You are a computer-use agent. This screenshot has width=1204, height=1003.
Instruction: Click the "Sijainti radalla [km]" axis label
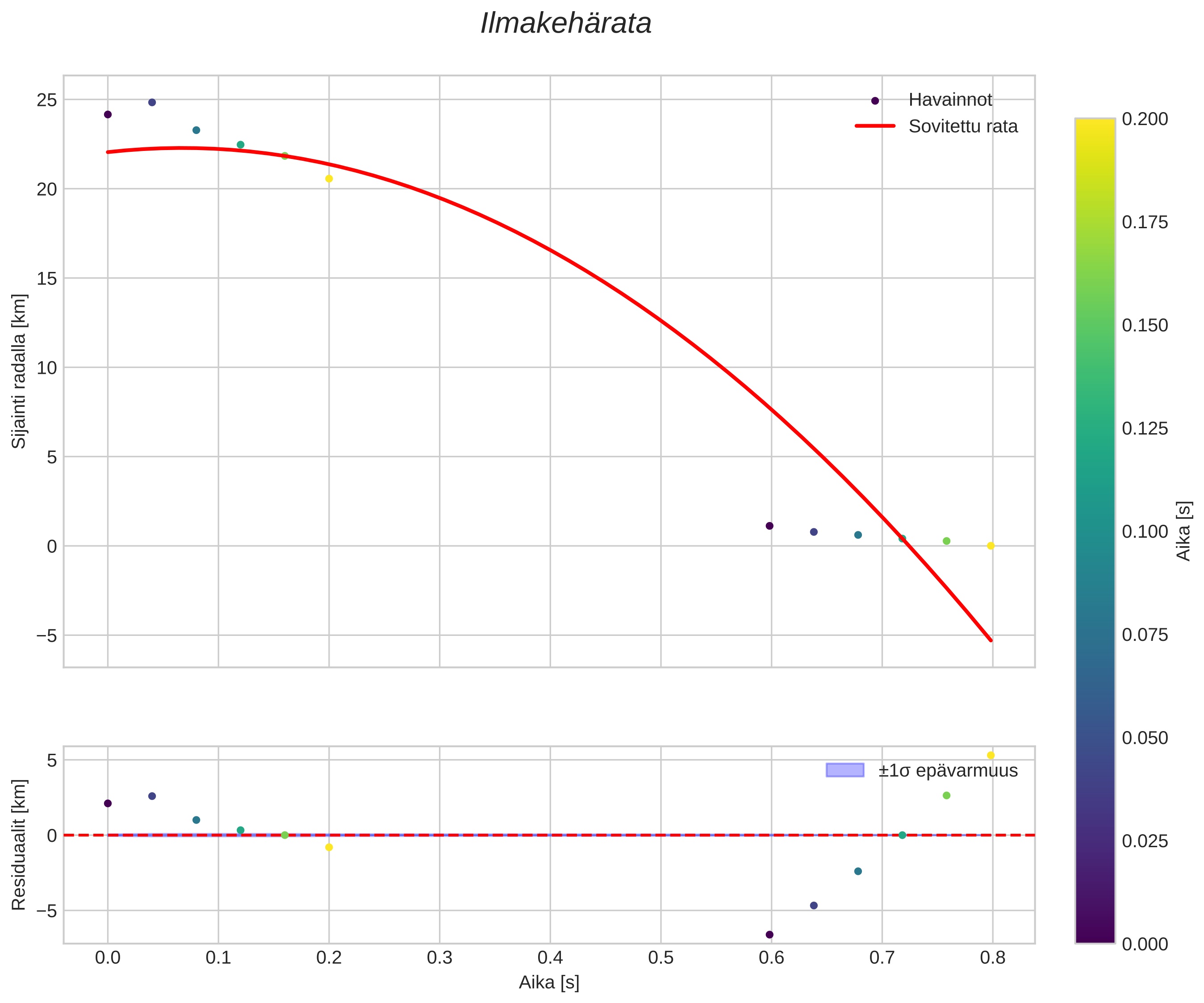point(19,371)
